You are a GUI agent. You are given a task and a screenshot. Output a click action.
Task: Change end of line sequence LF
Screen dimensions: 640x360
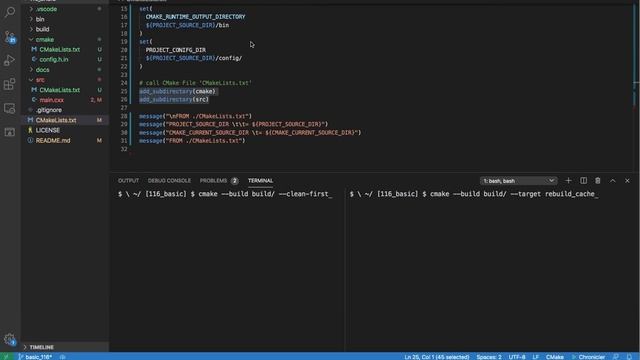click(x=536, y=356)
